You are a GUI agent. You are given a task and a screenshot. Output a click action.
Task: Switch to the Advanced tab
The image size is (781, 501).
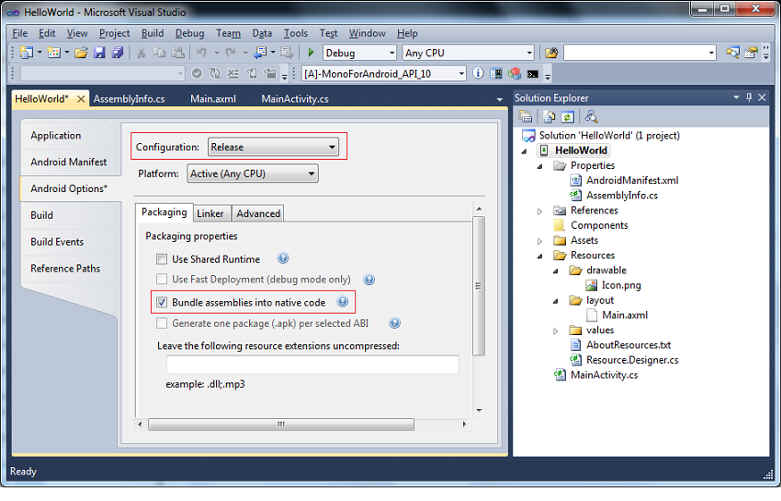tap(258, 213)
